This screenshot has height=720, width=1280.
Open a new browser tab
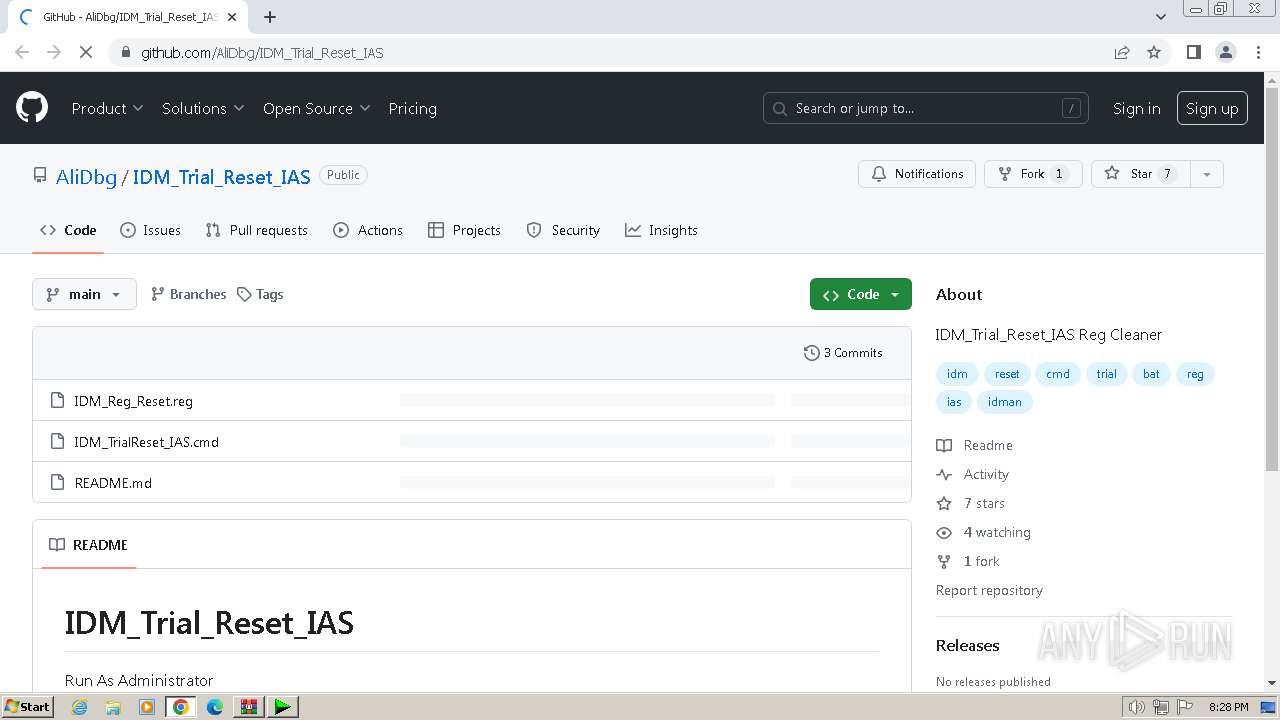point(270,16)
